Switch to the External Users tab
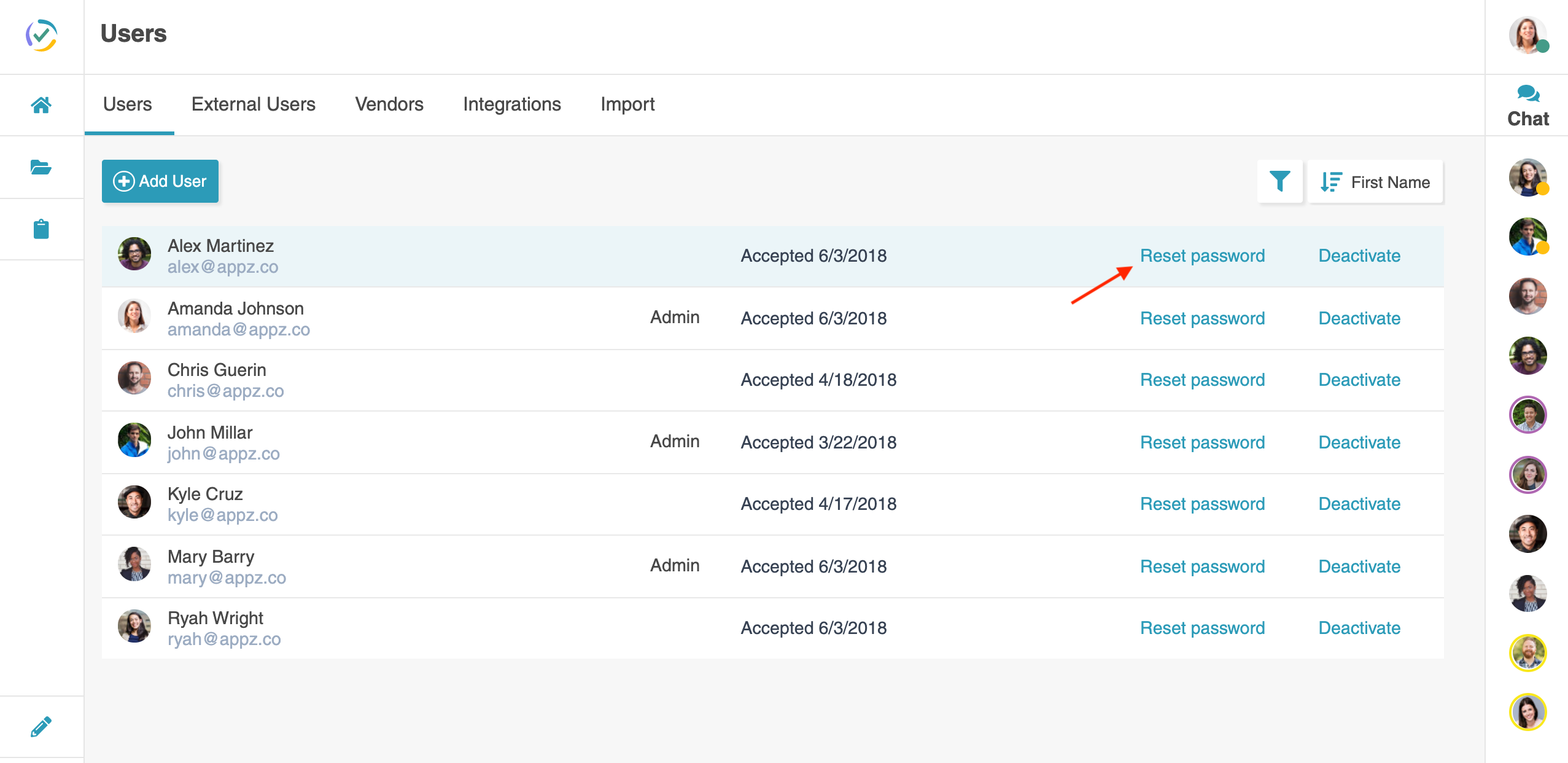Screen dimensions: 1568x763 [x=253, y=104]
